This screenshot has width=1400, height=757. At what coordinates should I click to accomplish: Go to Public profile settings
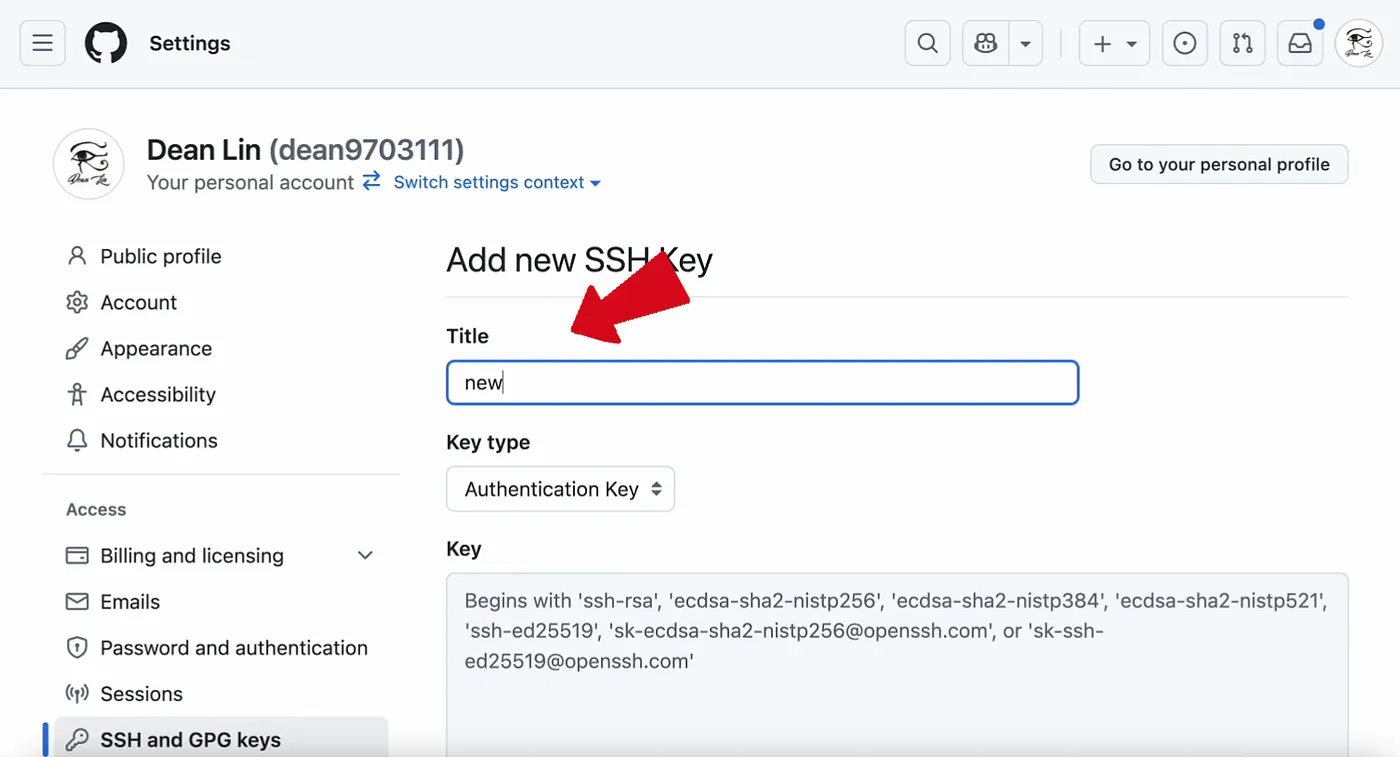tap(160, 256)
